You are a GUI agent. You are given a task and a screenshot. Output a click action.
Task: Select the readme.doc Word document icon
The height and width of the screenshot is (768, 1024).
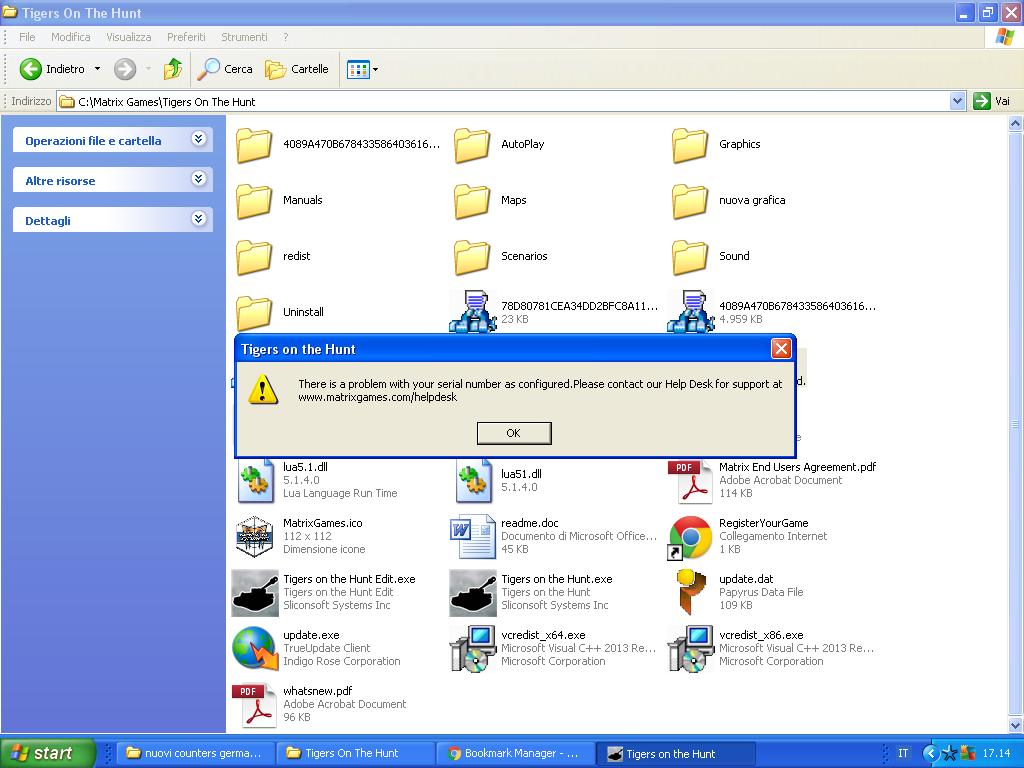(x=473, y=536)
